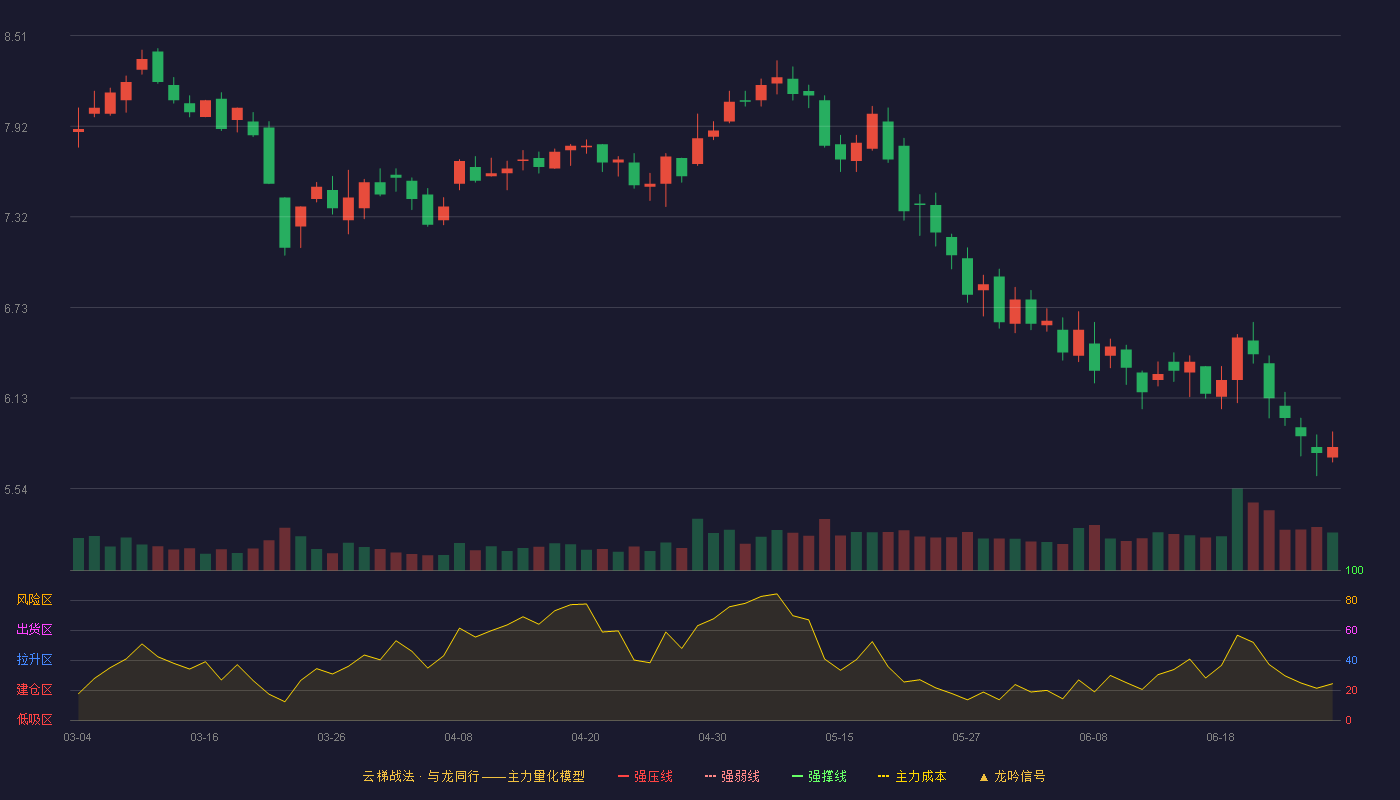The height and width of the screenshot is (800, 1400).
Task: Click the green 强撑线 legend line icon
Action: [x=797, y=776]
